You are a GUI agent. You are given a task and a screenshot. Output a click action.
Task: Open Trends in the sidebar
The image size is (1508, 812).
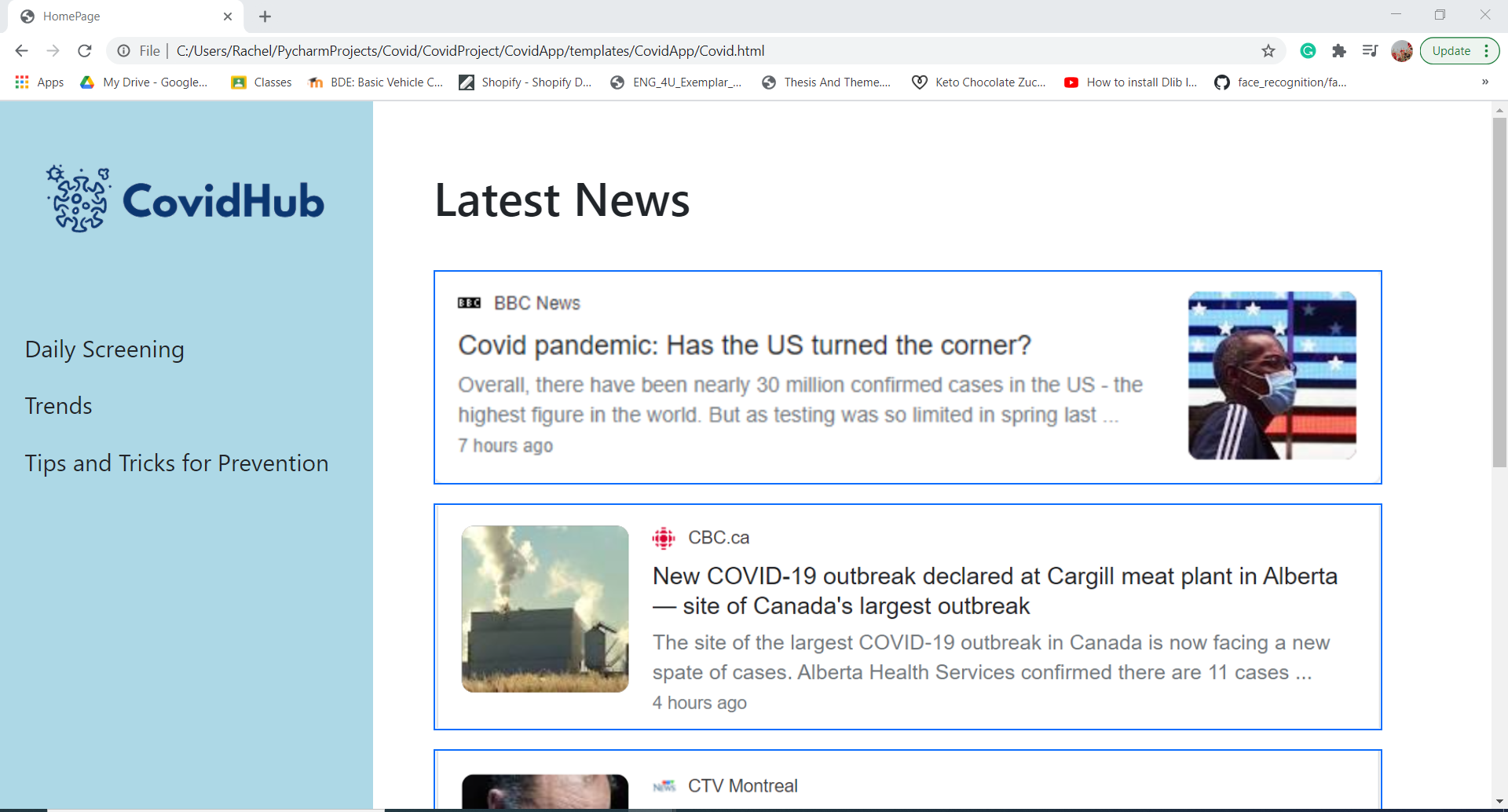pos(59,406)
